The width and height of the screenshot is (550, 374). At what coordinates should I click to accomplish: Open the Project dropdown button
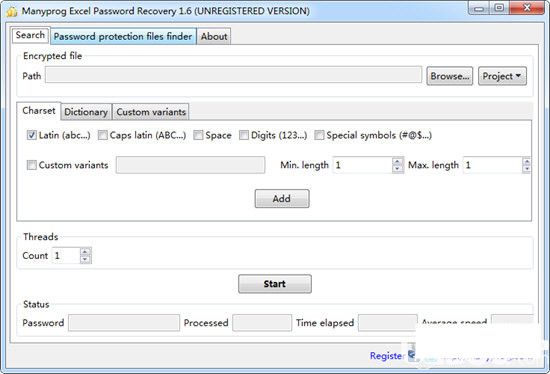(x=502, y=76)
